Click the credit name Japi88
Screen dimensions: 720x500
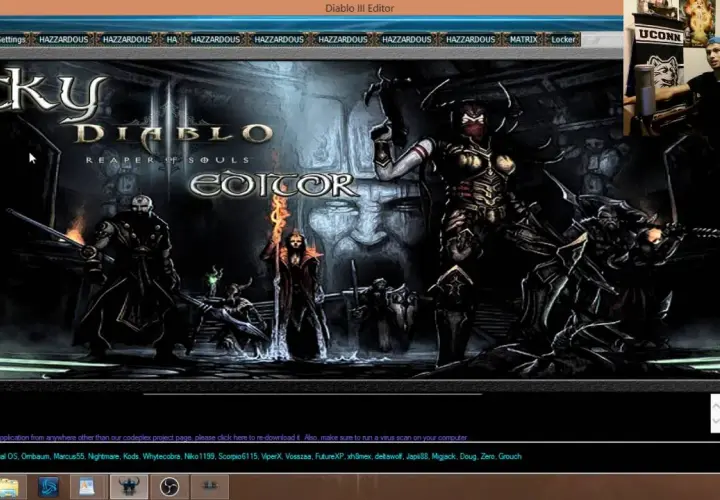[417, 456]
